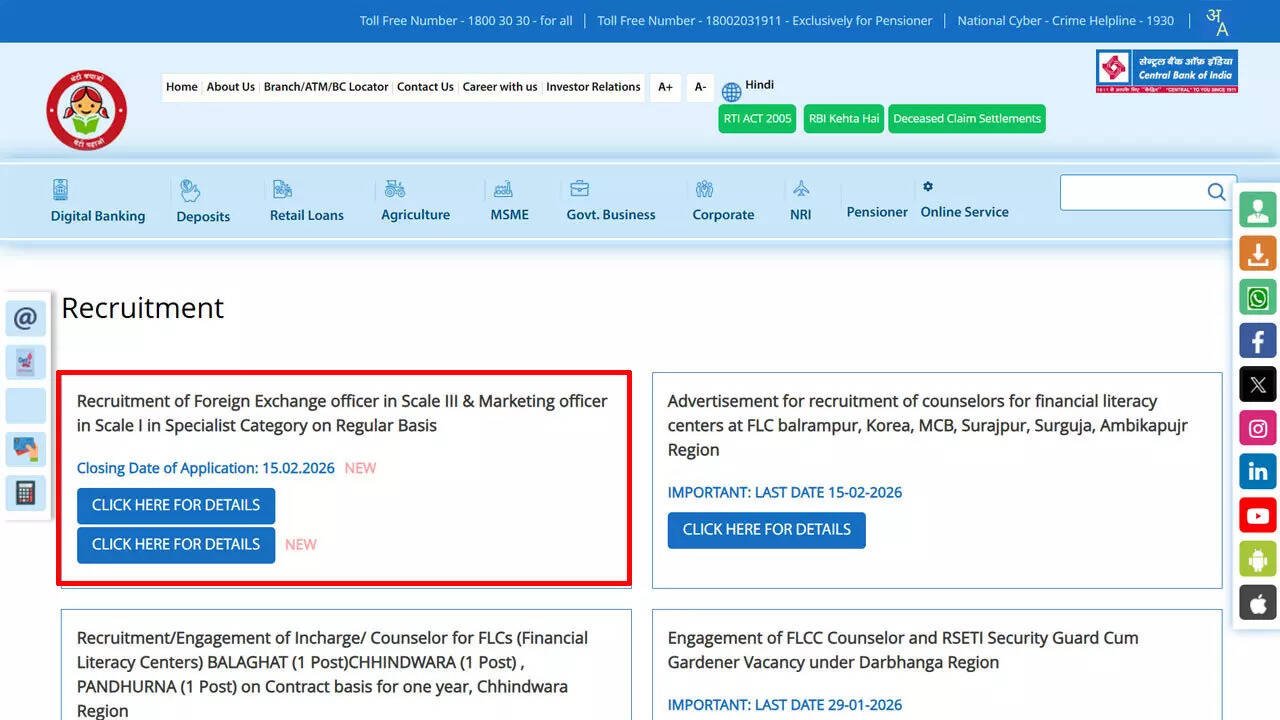Screen dimensions: 1280x720
Task: Go to Branch/ATM/BC Locator page
Action: (326, 87)
